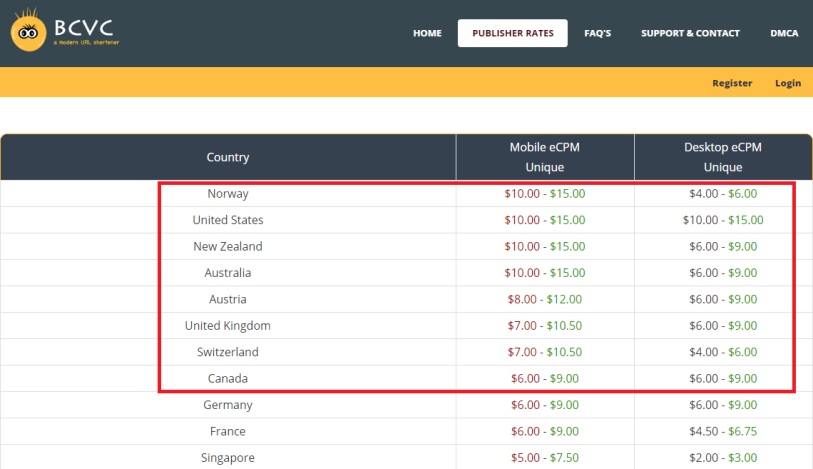Viewport: 813px width, 469px height.
Task: Select the Norway country row
Action: tap(406, 194)
